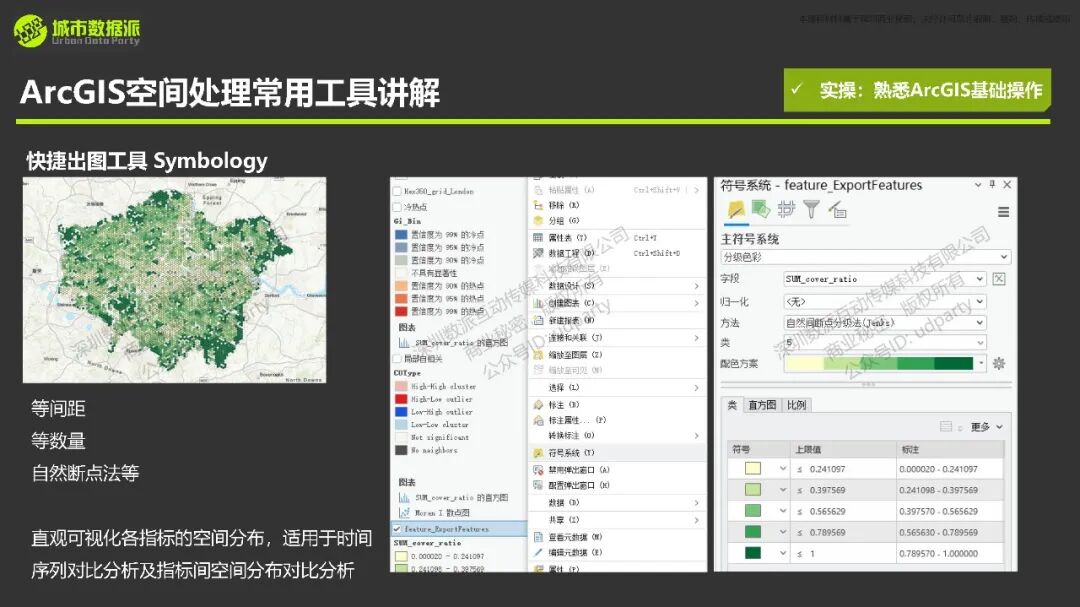
Task: Toggle the 冷热点 layer checkbox
Action: [x=397, y=207]
